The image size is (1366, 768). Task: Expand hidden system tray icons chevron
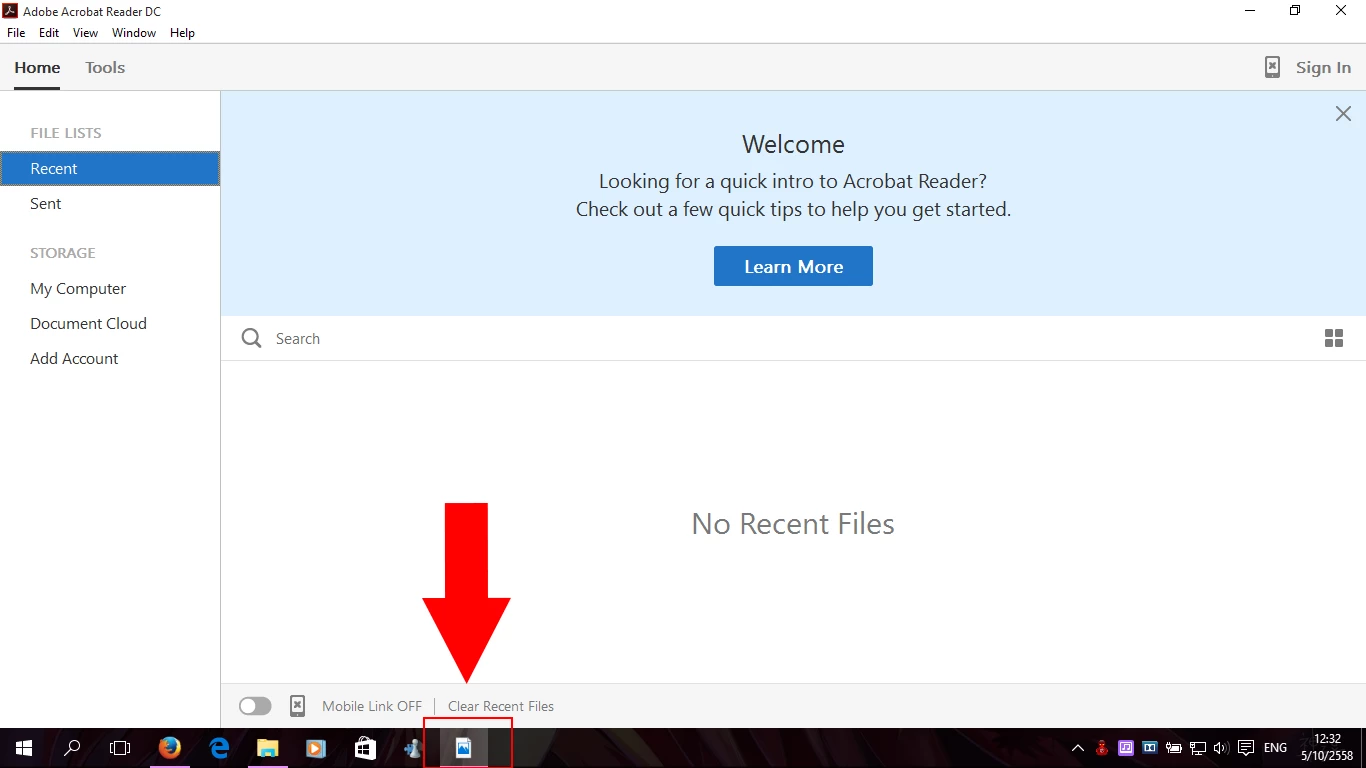click(1077, 748)
